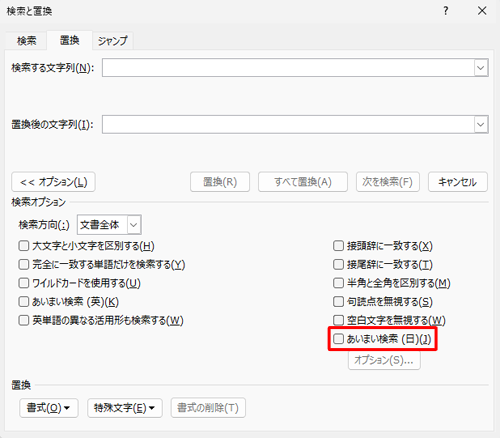This screenshot has width=500, height=438.
Task: Click the 検索する文字列 input field
Action: [x=288, y=68]
